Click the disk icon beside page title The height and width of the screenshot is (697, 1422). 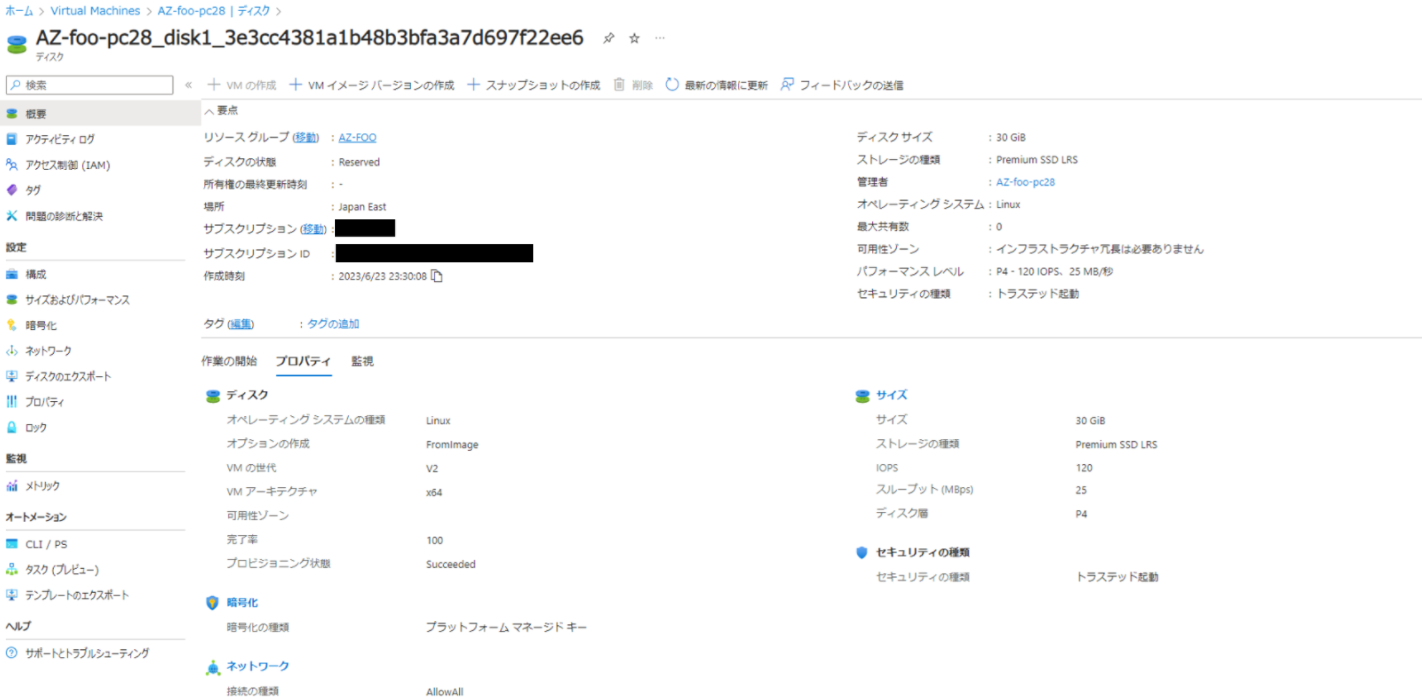(x=17, y=43)
